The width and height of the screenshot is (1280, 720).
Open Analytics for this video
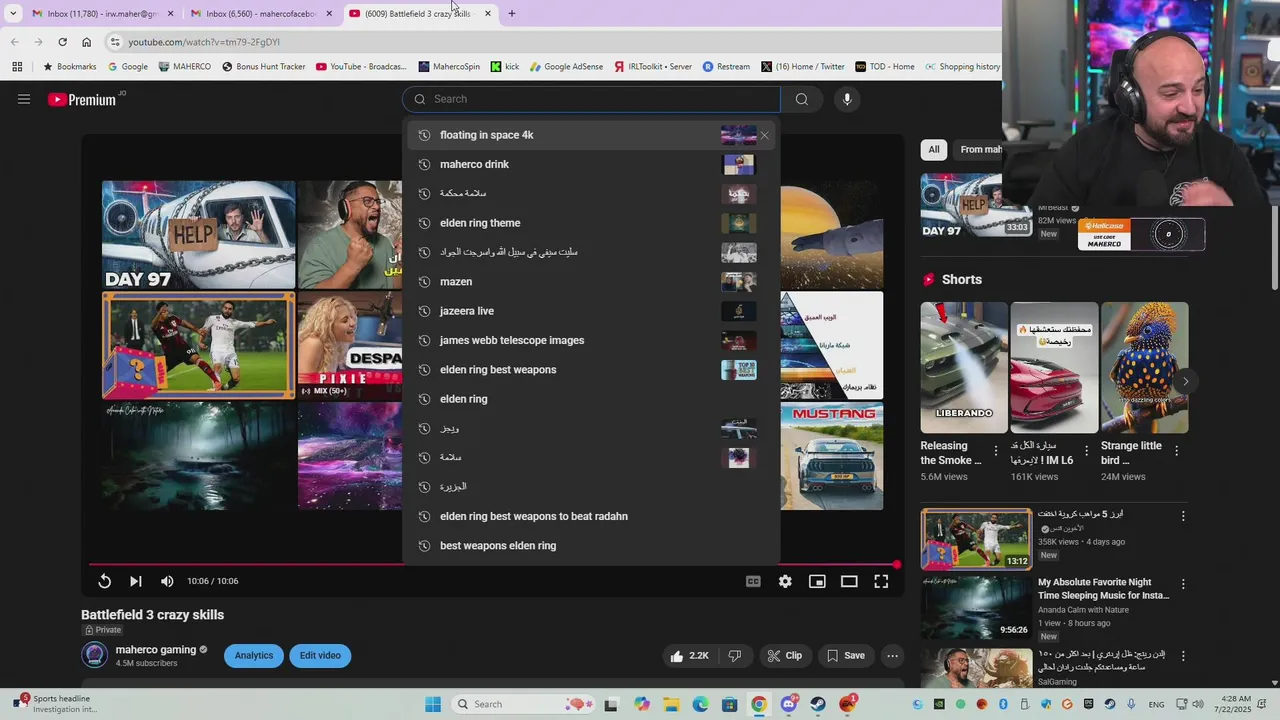(253, 656)
